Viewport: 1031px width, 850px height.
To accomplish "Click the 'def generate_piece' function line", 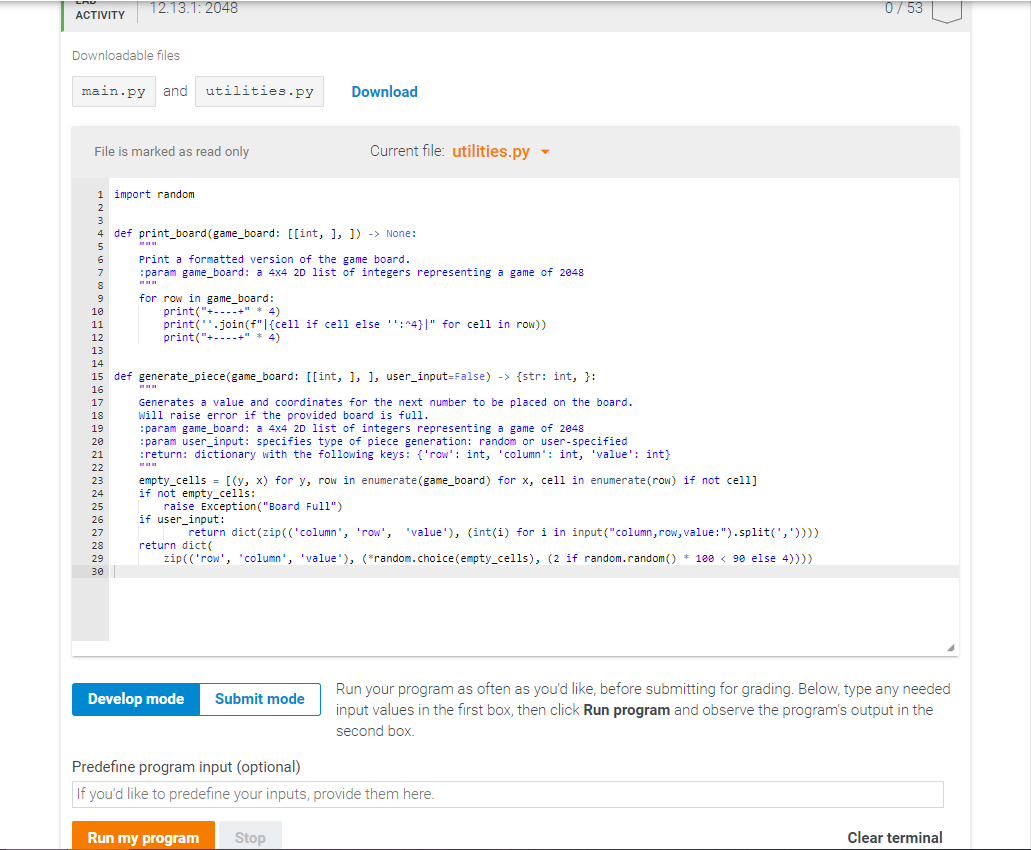I will (x=355, y=377).
